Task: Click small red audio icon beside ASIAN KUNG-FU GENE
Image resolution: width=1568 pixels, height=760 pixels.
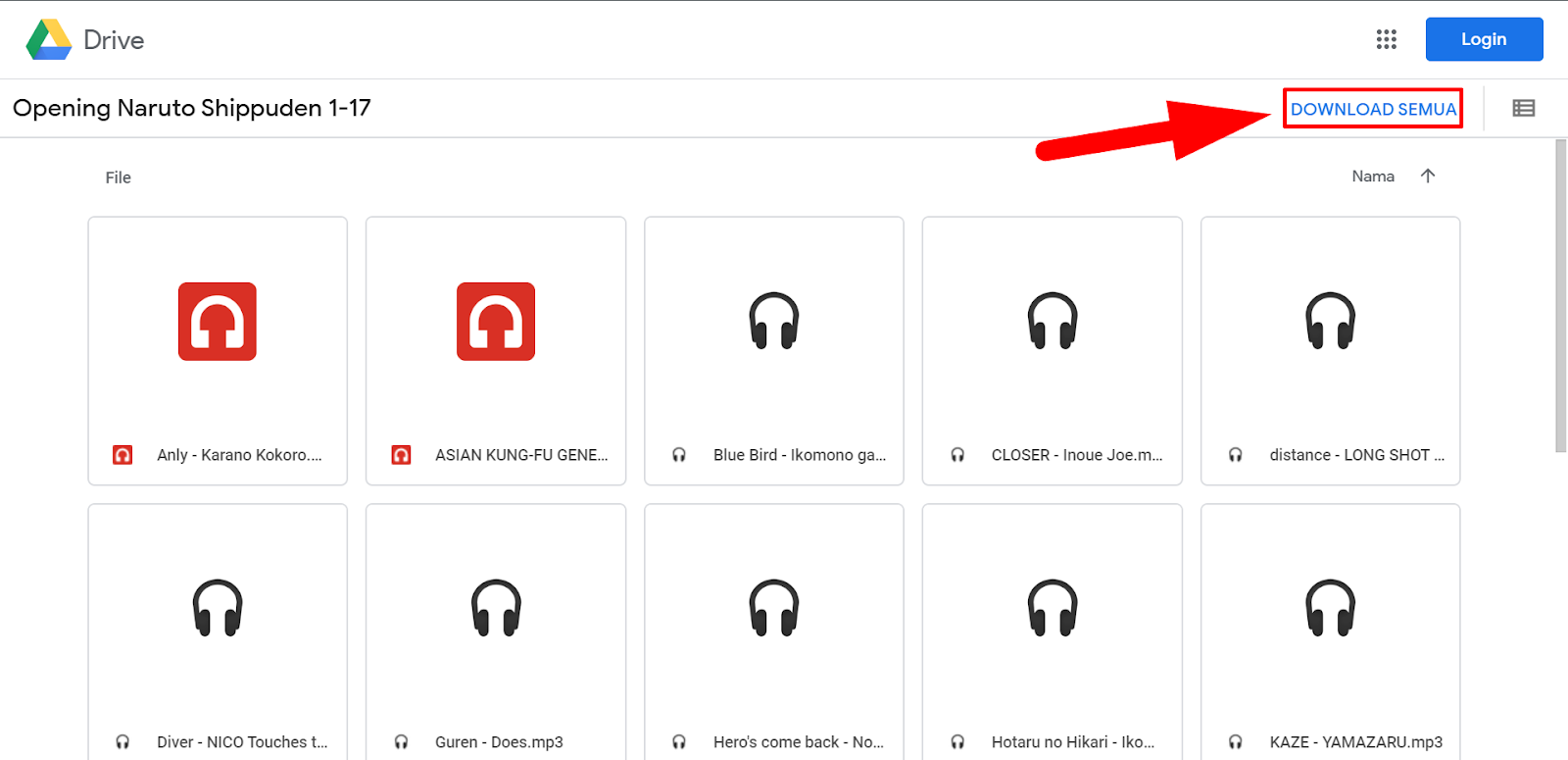Action: pos(401,455)
